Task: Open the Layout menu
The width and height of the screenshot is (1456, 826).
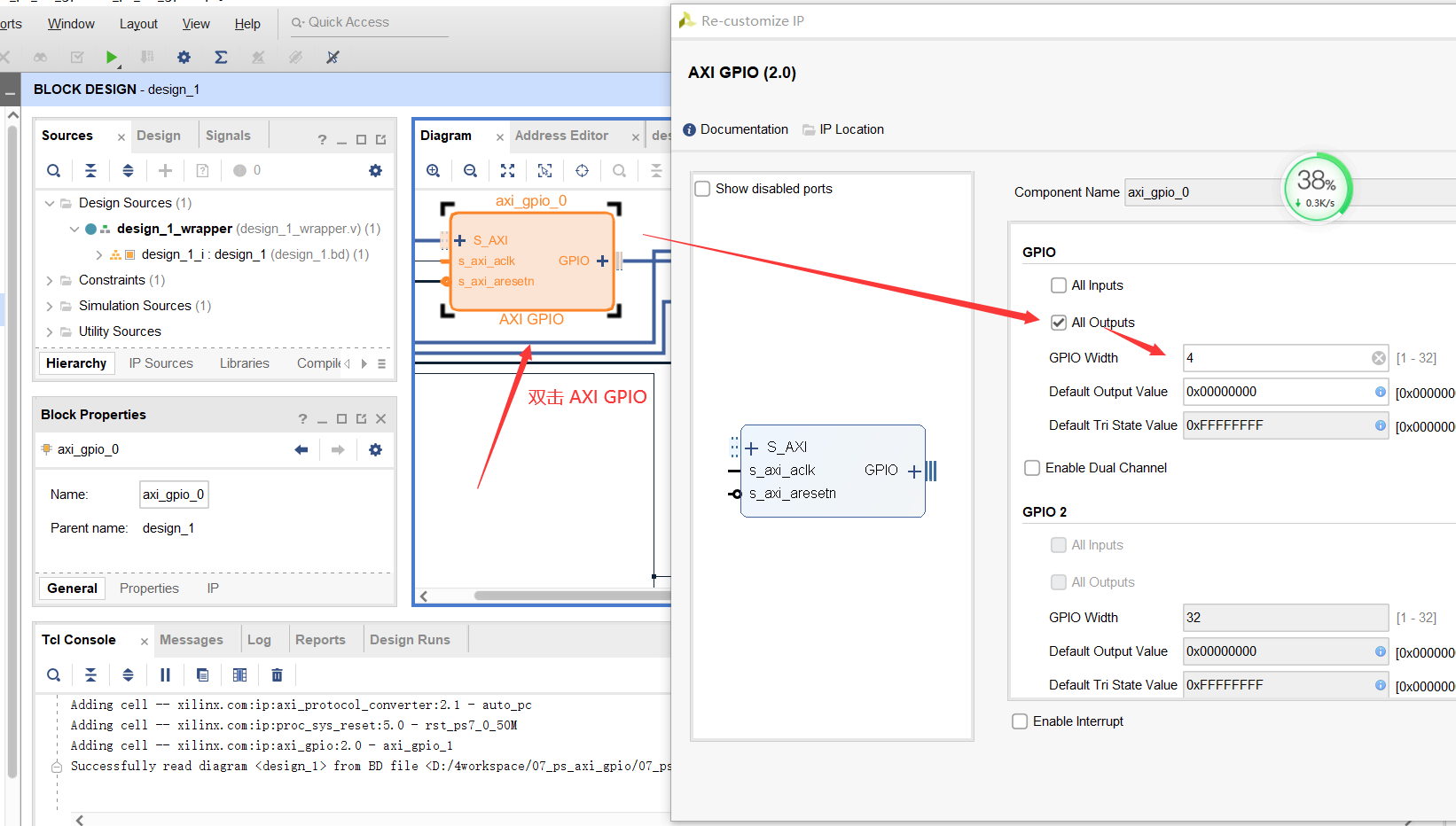Action: pyautogui.click(x=138, y=24)
